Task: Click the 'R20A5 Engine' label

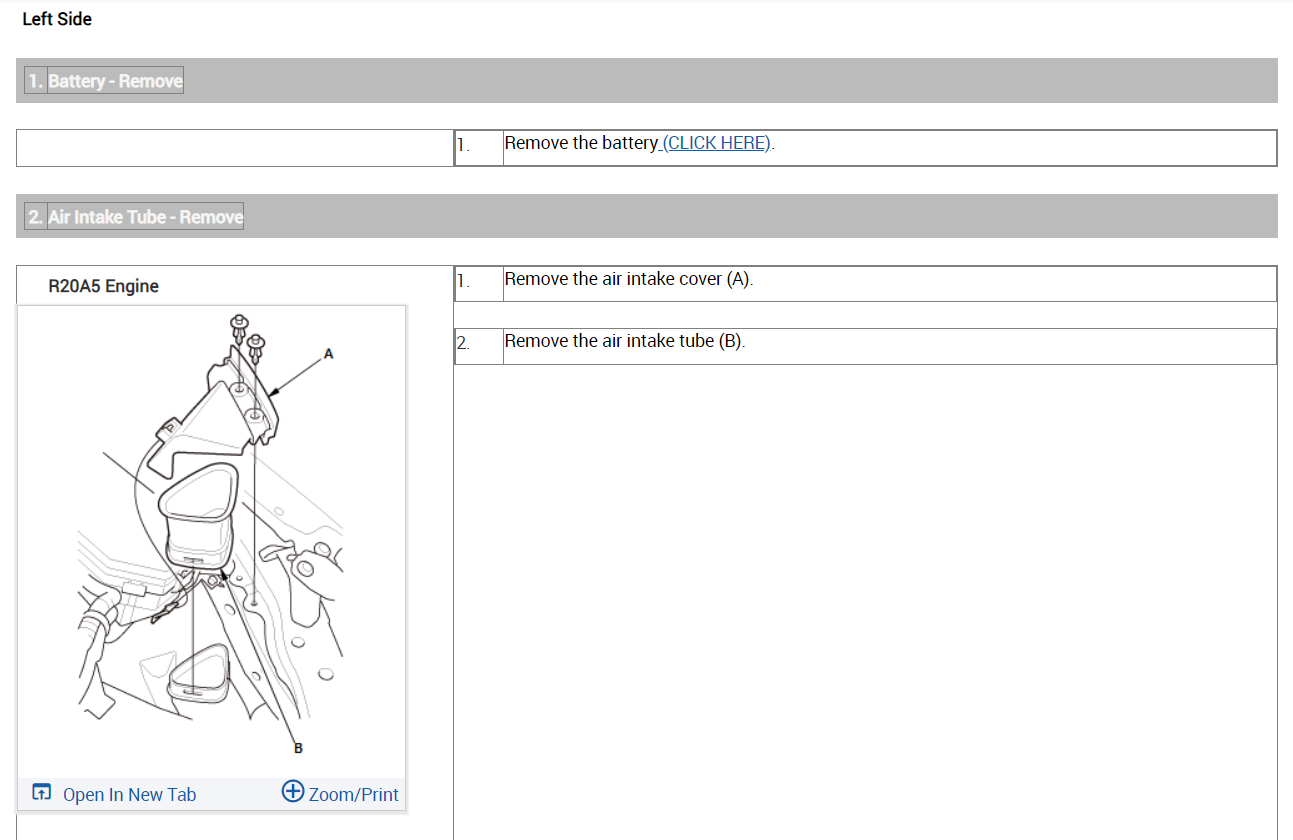Action: (x=104, y=286)
